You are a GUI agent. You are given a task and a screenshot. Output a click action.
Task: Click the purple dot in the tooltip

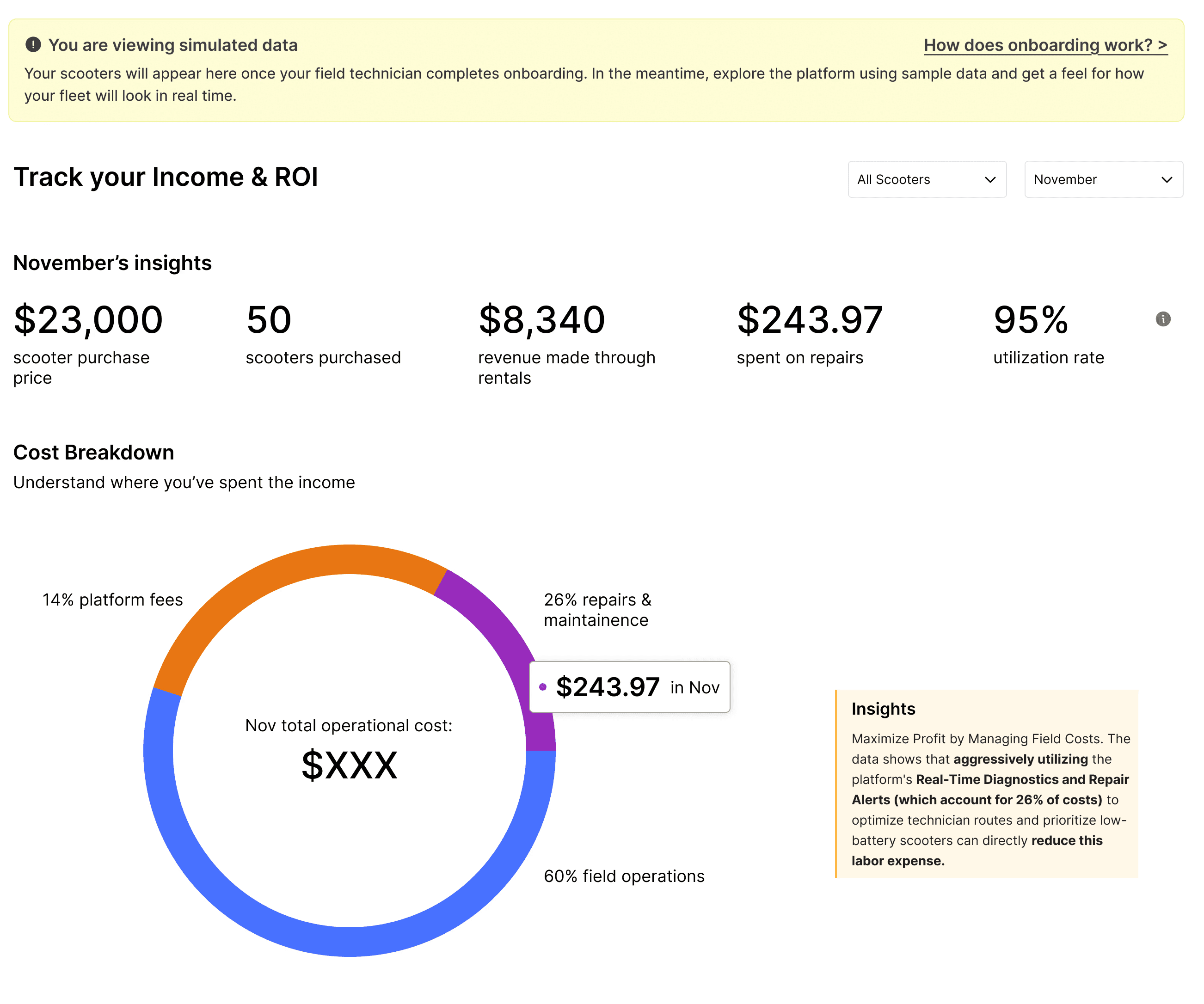click(542, 686)
